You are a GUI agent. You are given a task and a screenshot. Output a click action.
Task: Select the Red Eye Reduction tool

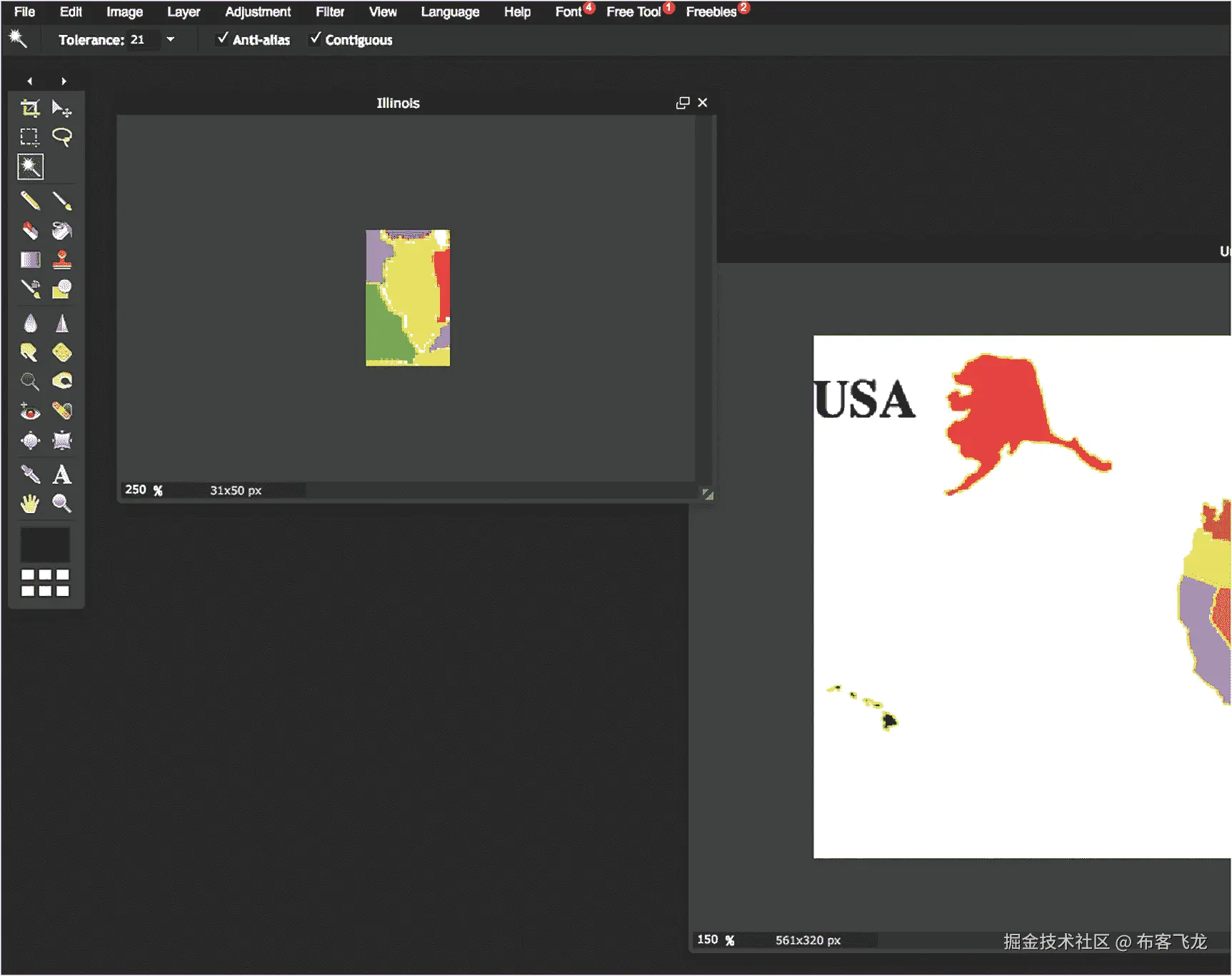point(30,411)
